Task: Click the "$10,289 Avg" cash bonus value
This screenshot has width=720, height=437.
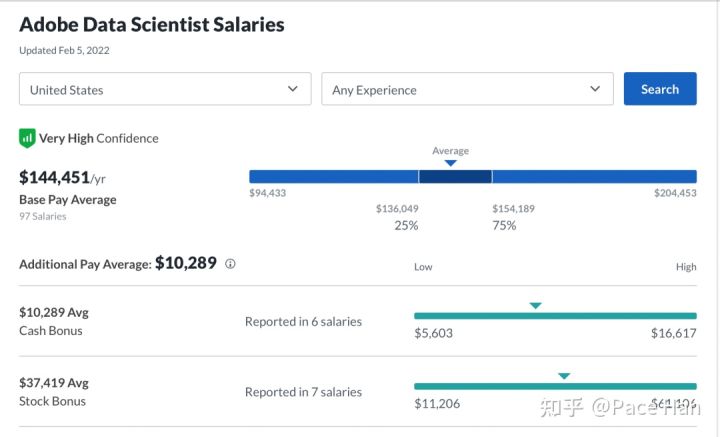Action: 54,313
